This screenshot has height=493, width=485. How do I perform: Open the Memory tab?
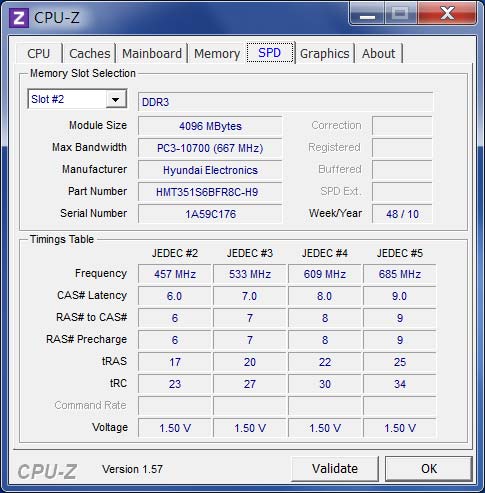tap(217, 53)
